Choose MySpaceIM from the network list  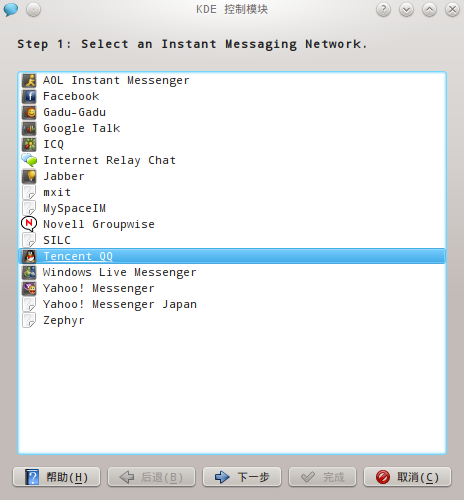(232, 208)
